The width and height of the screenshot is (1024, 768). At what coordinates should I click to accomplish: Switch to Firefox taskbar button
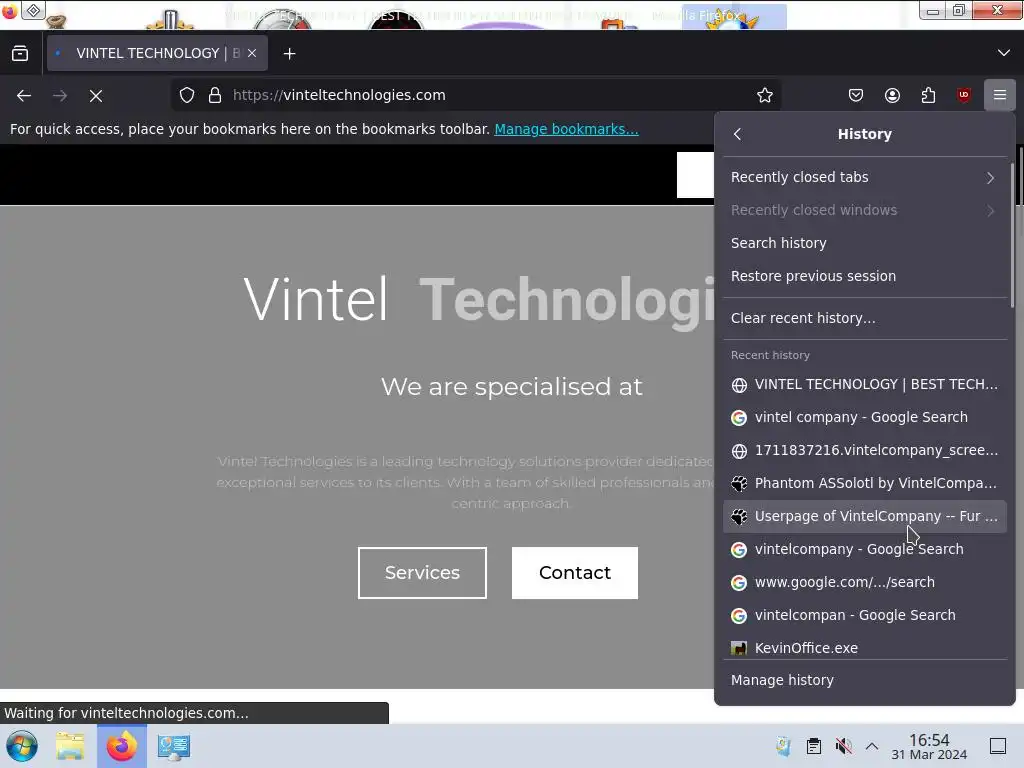(122, 746)
